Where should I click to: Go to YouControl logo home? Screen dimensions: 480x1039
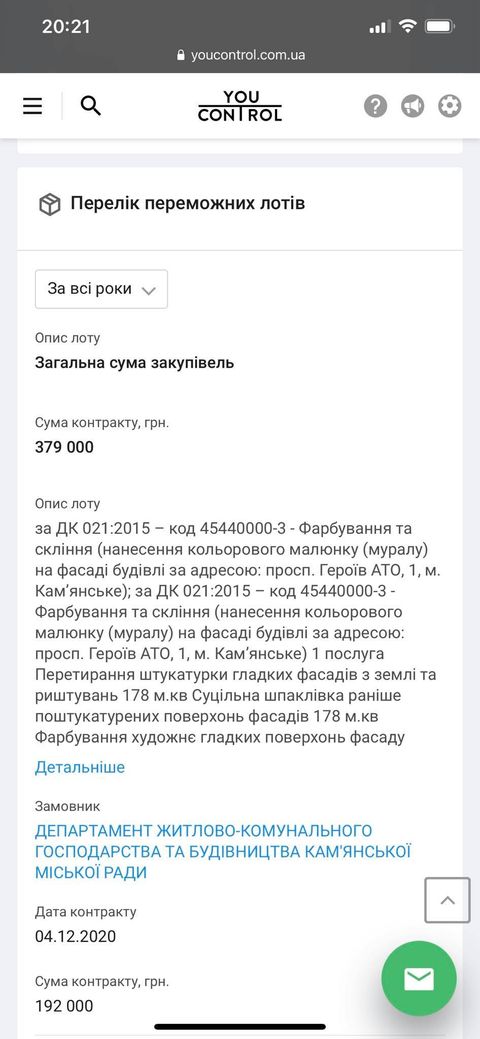240,106
